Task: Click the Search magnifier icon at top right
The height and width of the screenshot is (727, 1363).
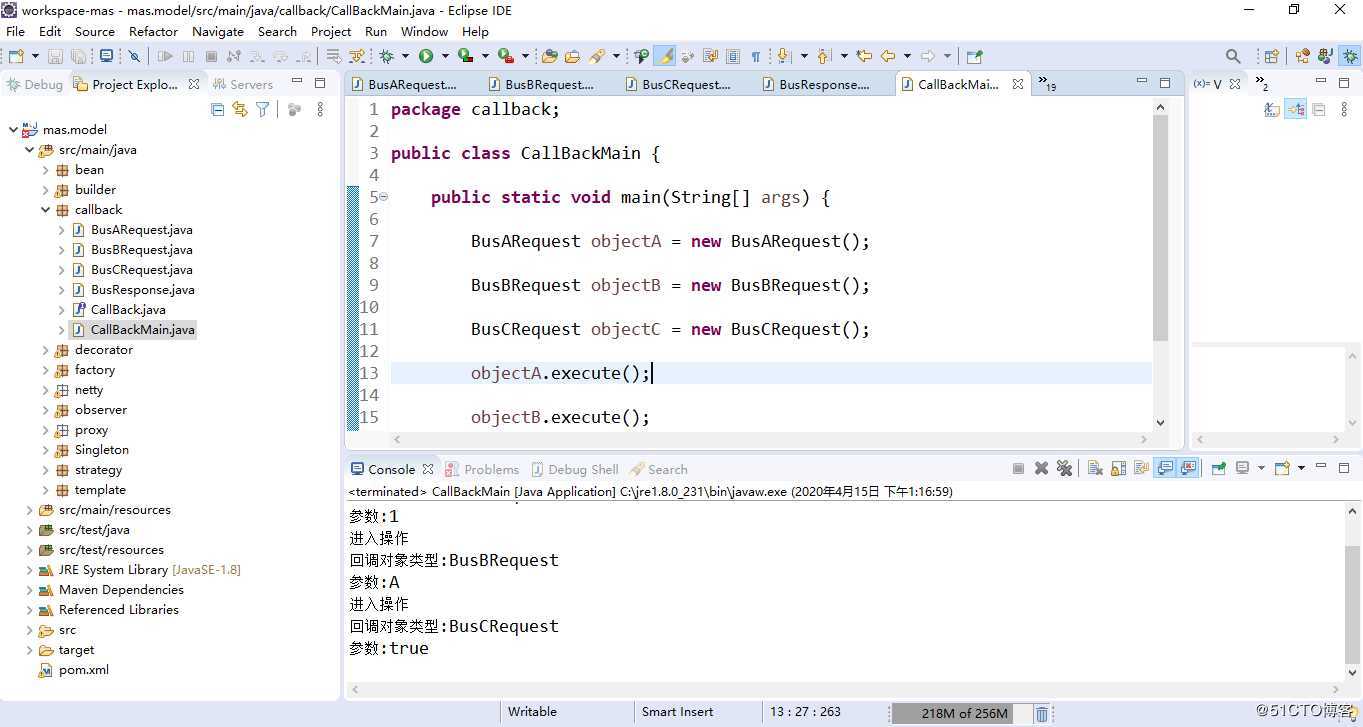Action: pyautogui.click(x=1233, y=57)
